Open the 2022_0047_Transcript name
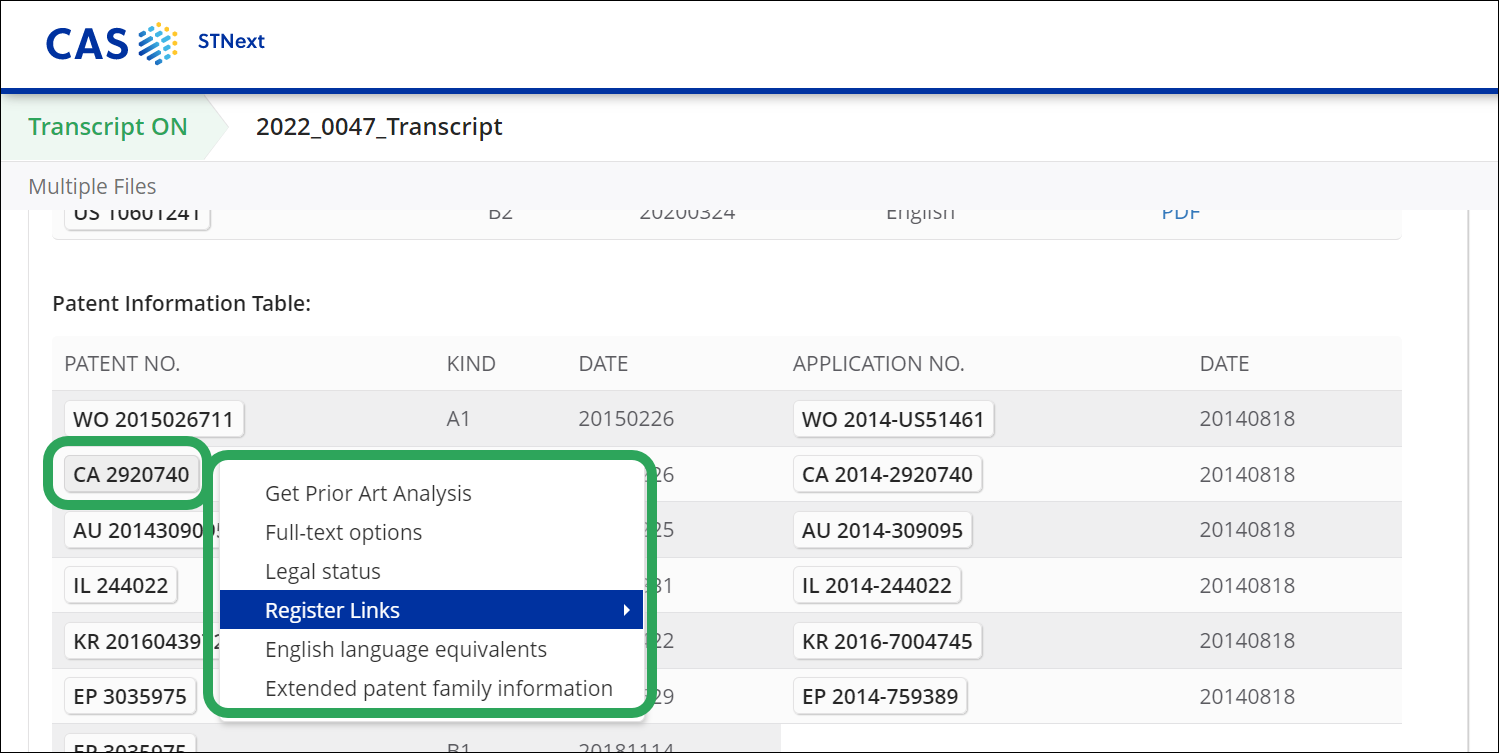This screenshot has height=753, width=1499. (379, 127)
